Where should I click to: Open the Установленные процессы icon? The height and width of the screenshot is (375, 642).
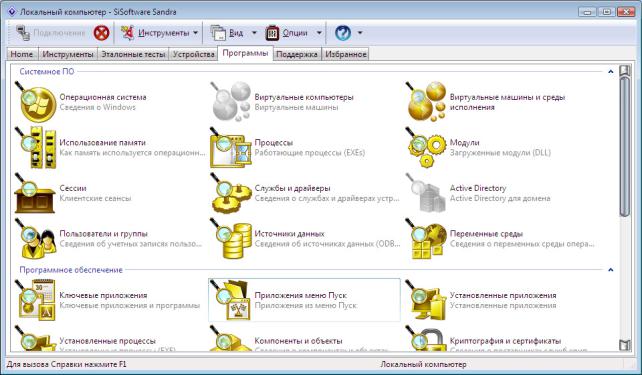tap(35, 338)
